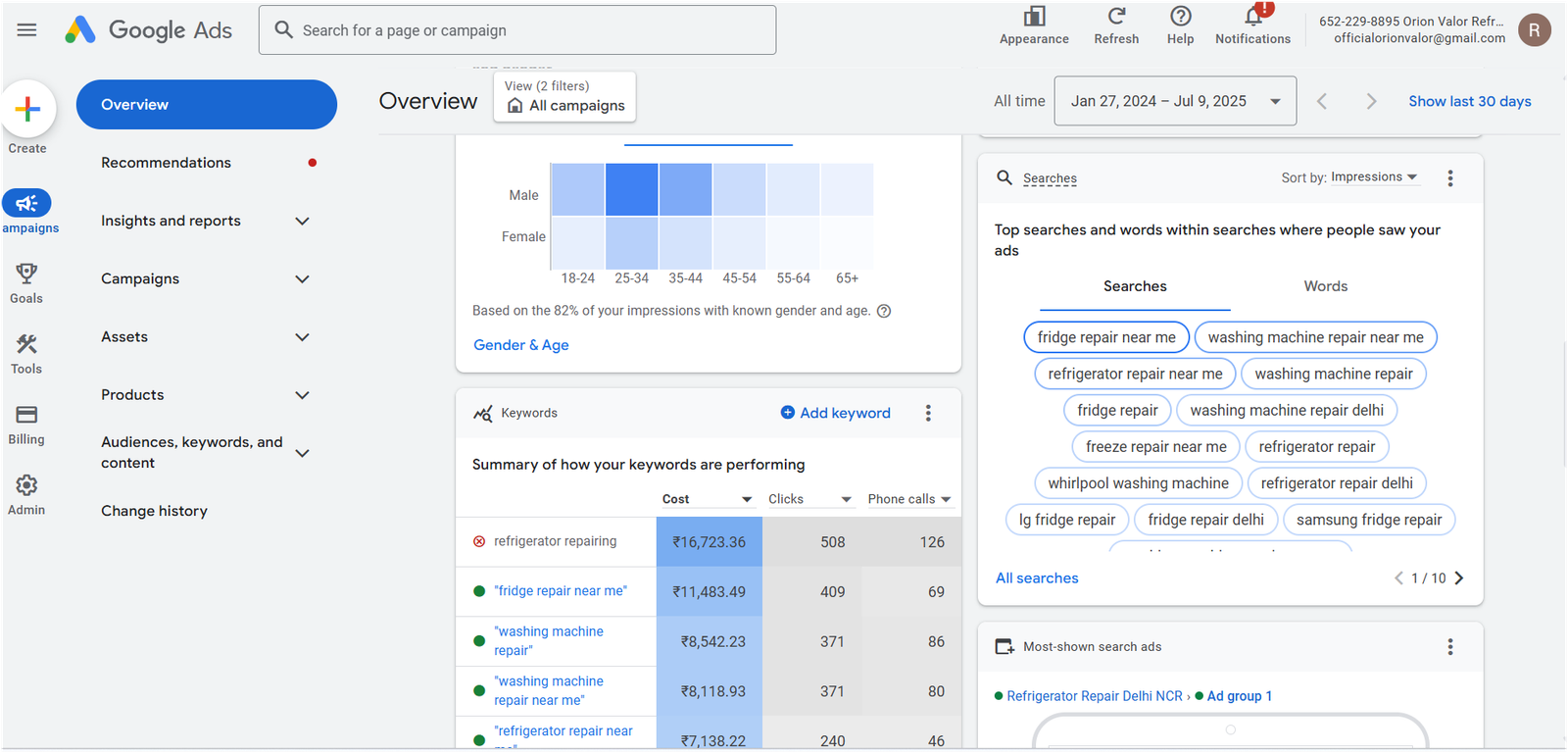1568x753 pixels.
Task: Open Recommendations in the sidebar
Action: (166, 163)
